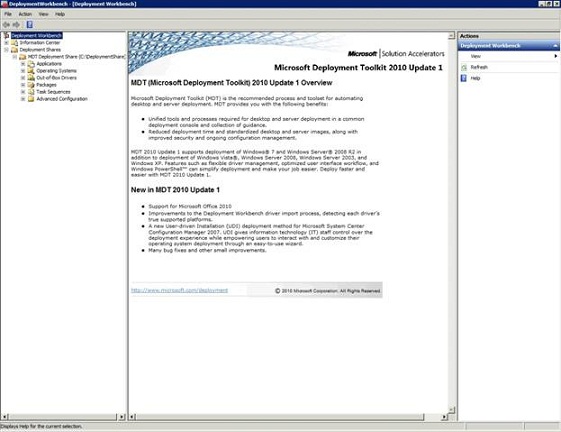Open the microsoft.com/deployment link
561x432 pixels.
point(179,290)
